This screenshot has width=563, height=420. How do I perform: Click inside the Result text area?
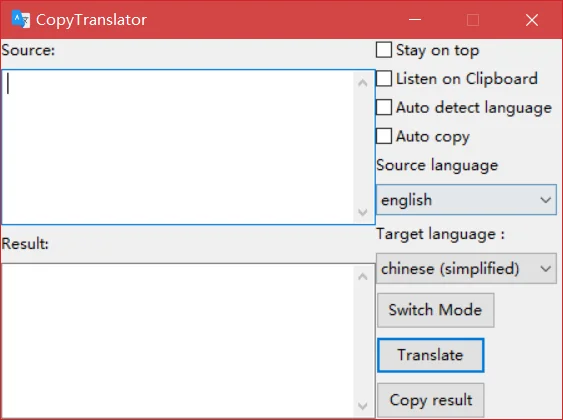pos(178,341)
